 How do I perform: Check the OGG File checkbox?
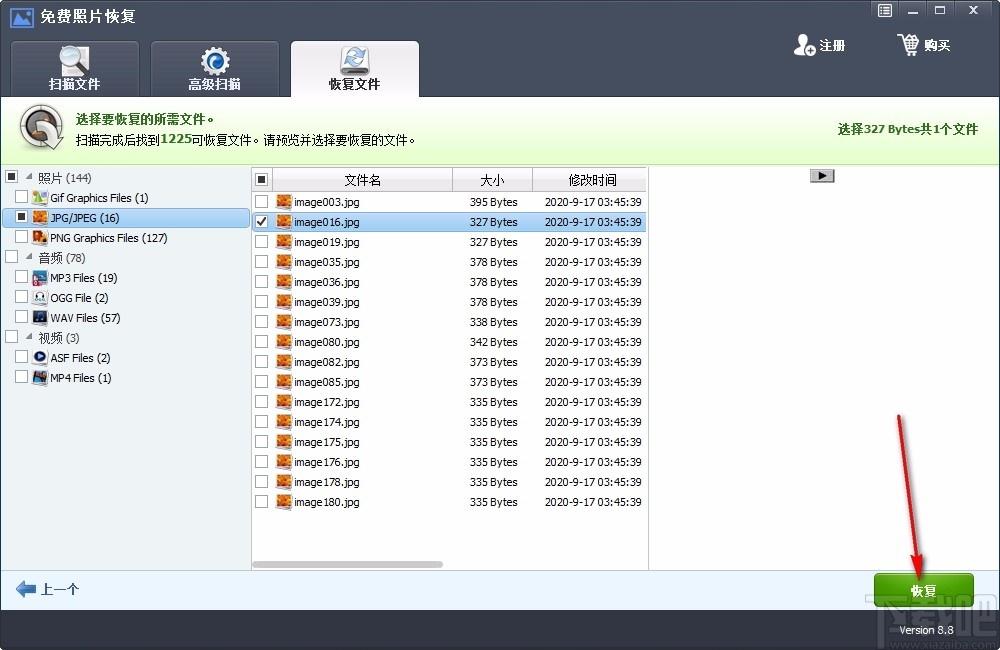(x=21, y=297)
